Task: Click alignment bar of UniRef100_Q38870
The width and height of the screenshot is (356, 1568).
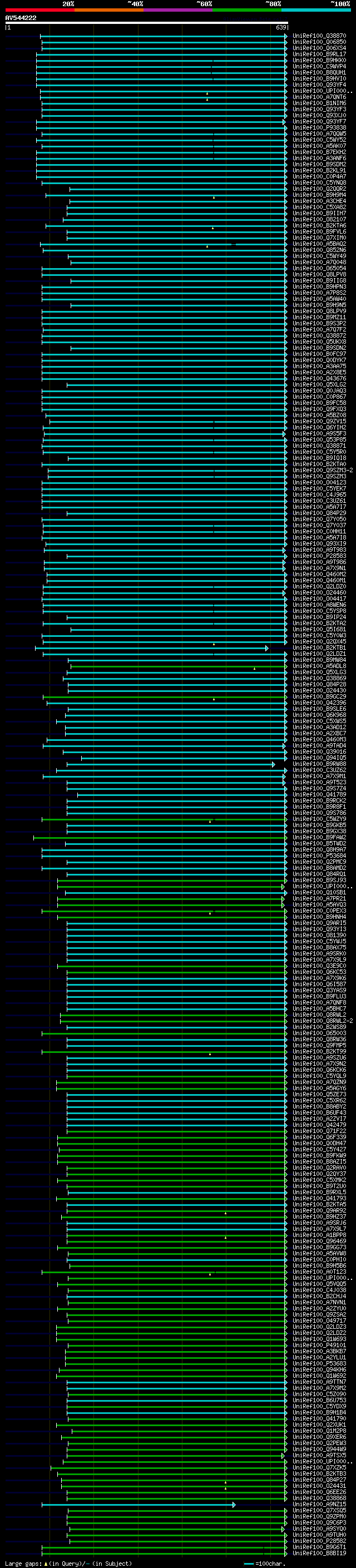Action: (164, 36)
